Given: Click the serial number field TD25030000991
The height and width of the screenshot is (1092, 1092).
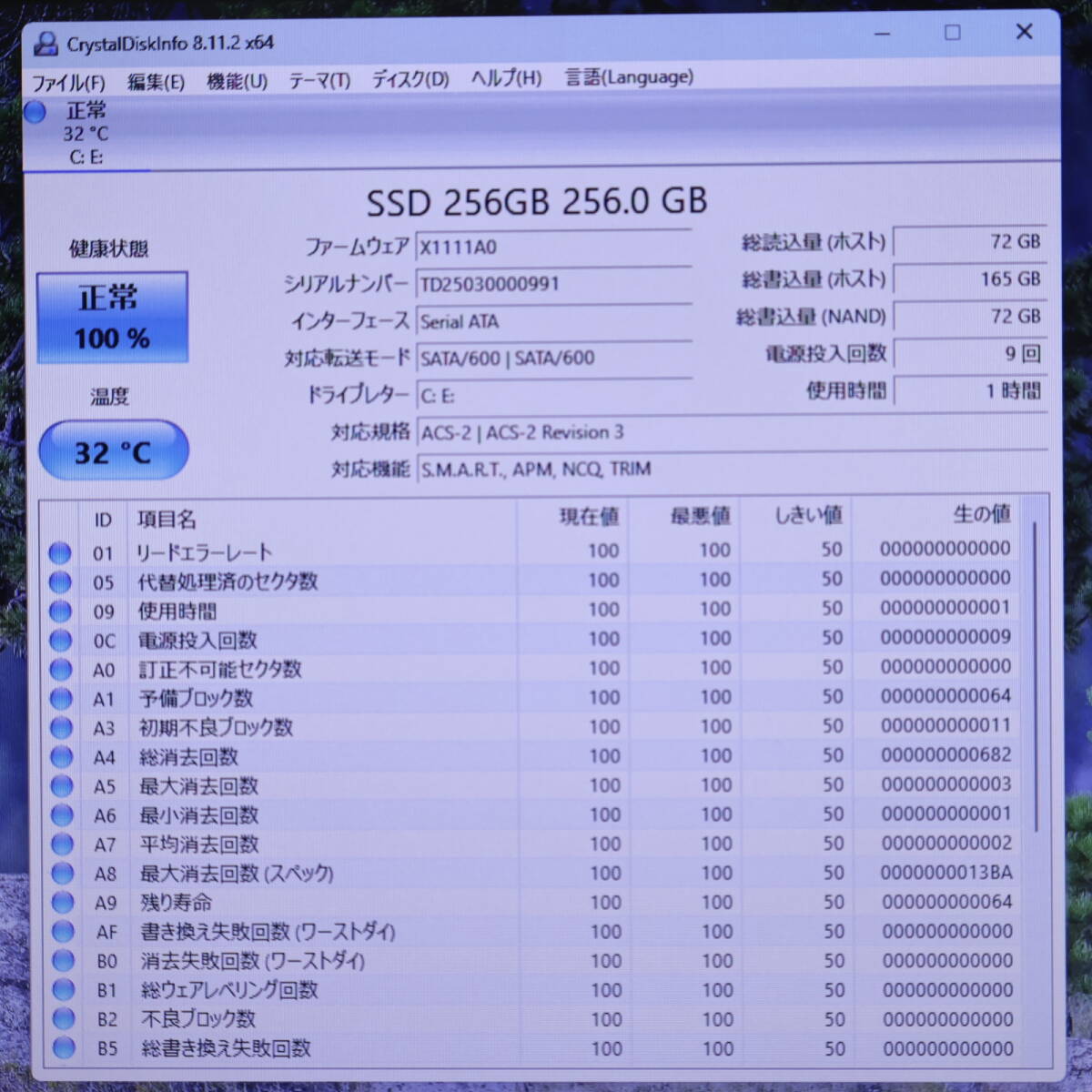Looking at the screenshot, I should pos(553,284).
